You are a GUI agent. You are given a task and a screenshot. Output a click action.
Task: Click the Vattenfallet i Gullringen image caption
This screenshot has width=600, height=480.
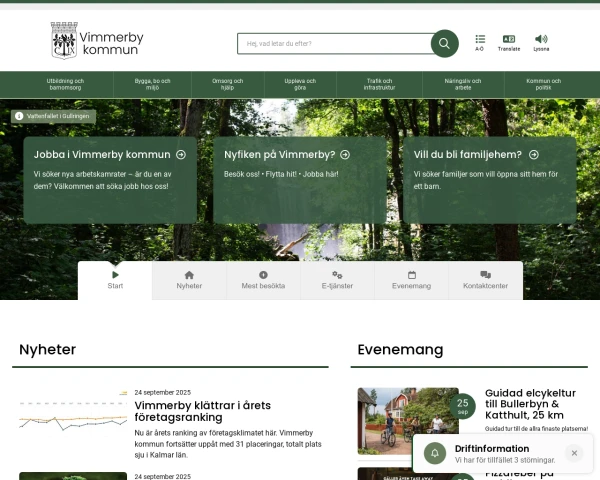click(x=54, y=116)
